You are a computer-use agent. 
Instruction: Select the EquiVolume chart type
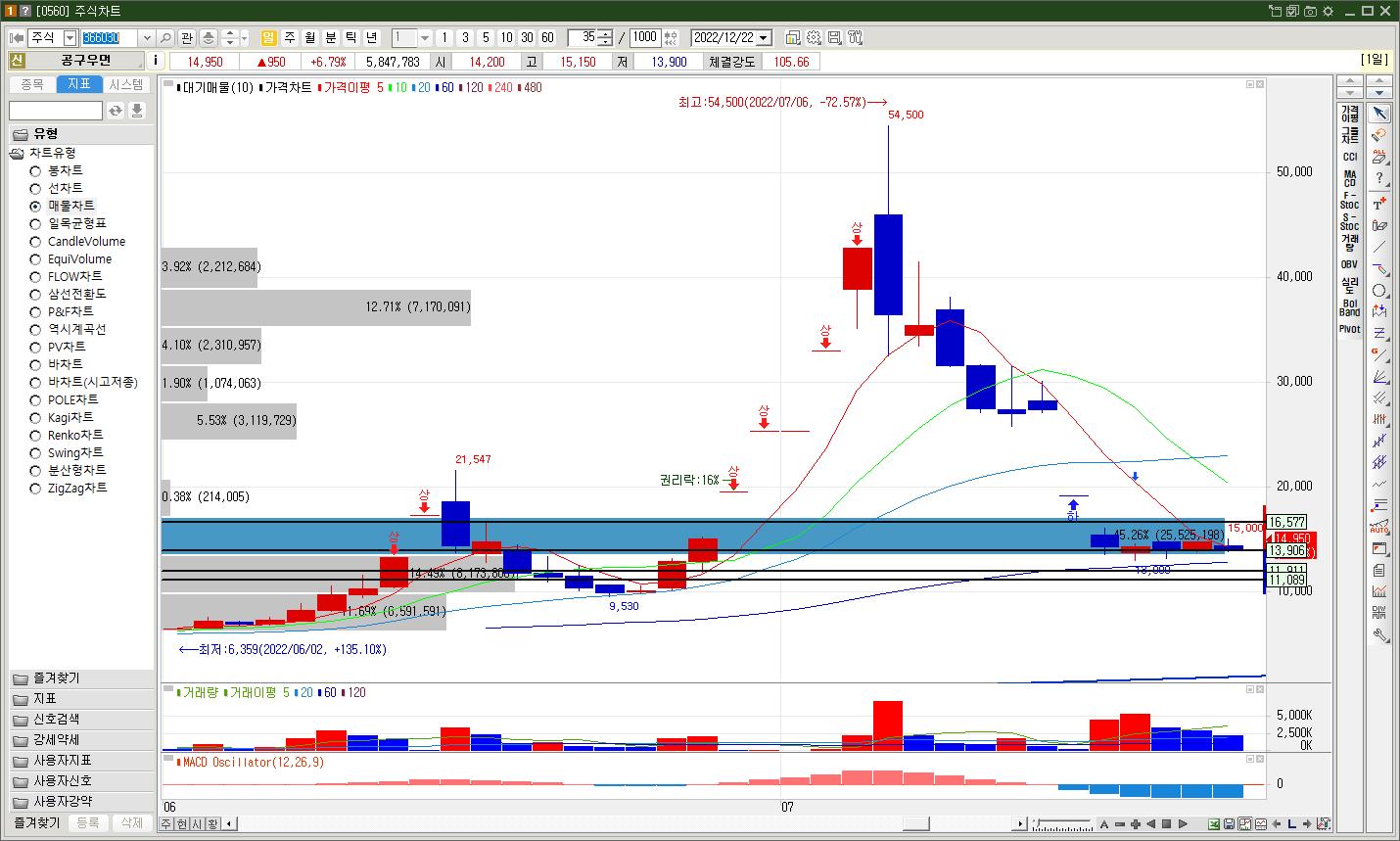pos(35,259)
